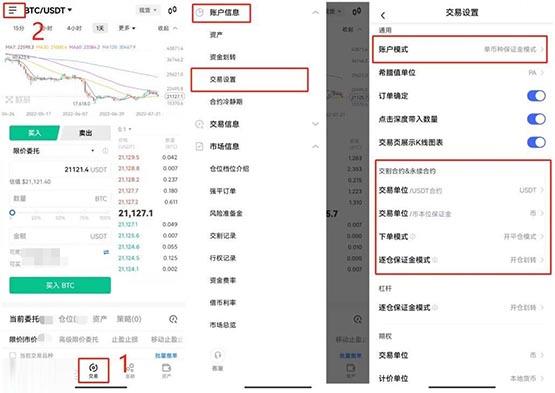Tap the swap arrows icon beside available balance
This screenshot has width=555, height=393.
(106, 252)
